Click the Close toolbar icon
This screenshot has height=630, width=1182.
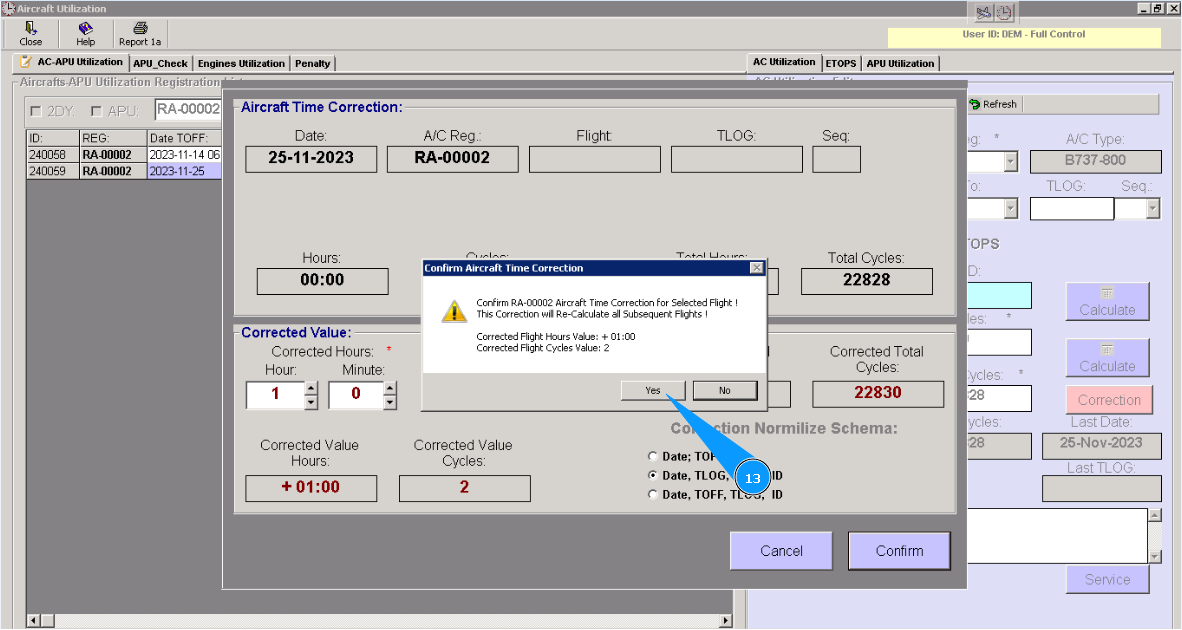[x=31, y=34]
